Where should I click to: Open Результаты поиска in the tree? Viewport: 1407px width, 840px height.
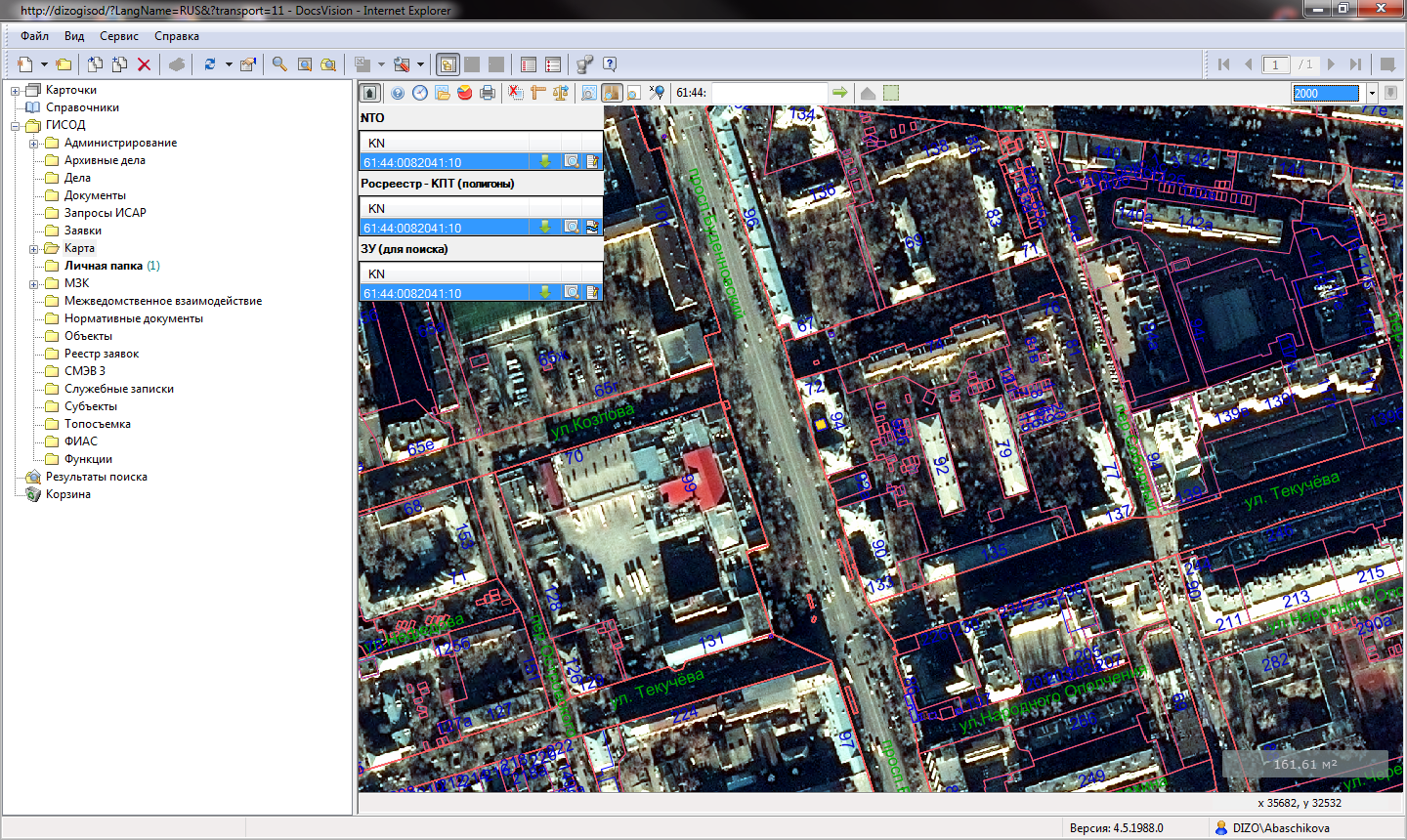97,477
